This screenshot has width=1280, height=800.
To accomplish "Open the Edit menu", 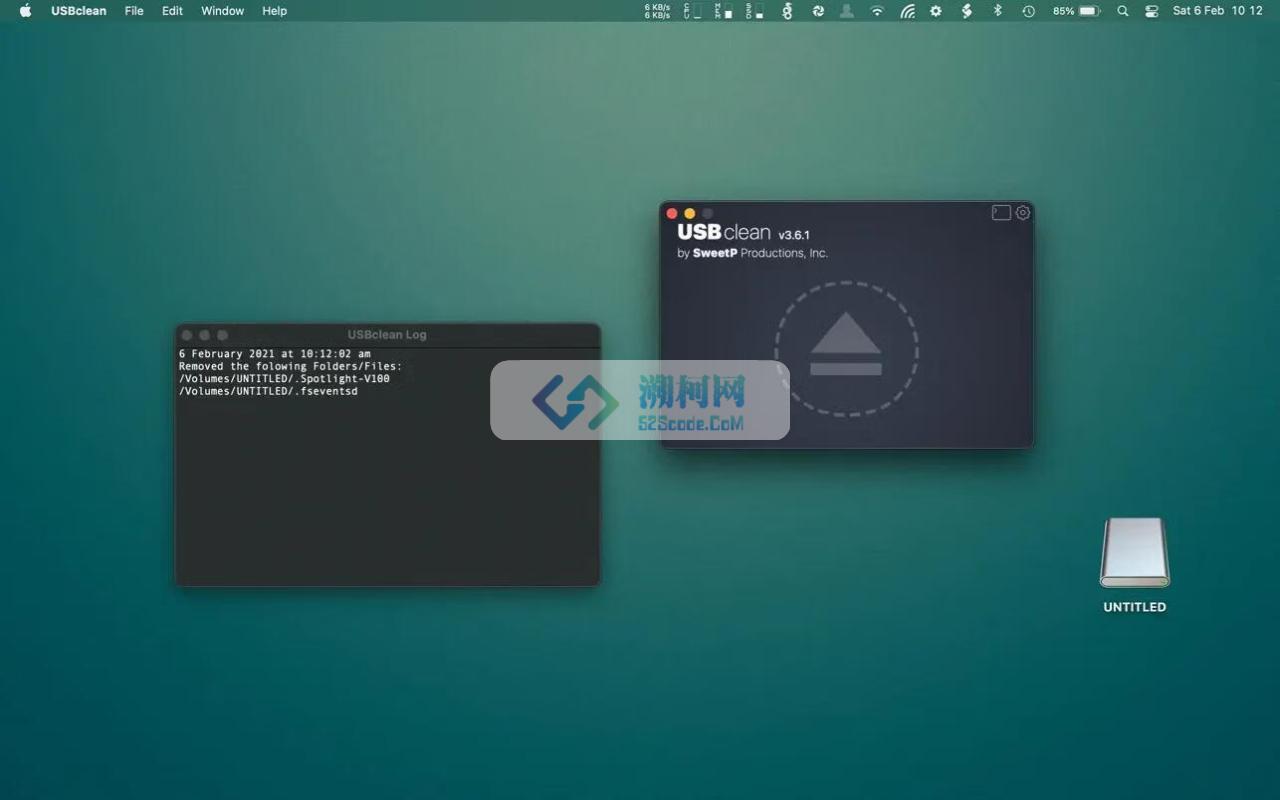I will (x=173, y=11).
